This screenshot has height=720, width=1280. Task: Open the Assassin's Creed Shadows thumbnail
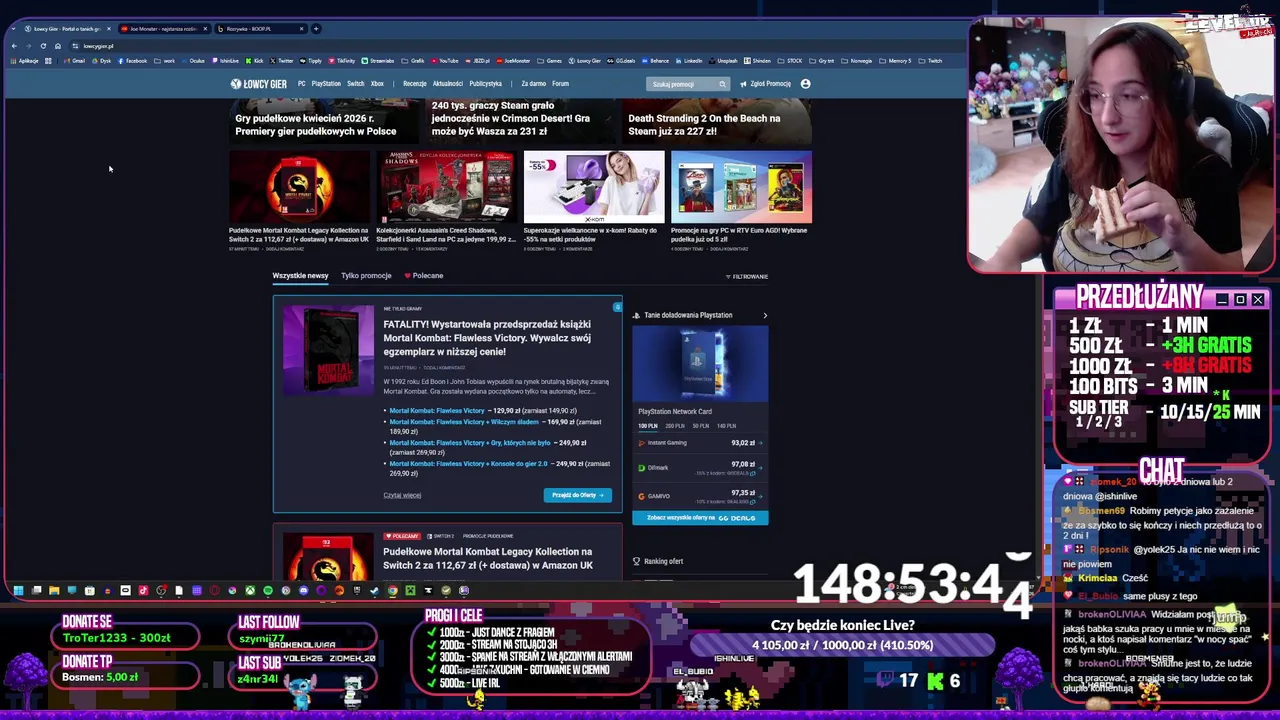click(x=446, y=186)
